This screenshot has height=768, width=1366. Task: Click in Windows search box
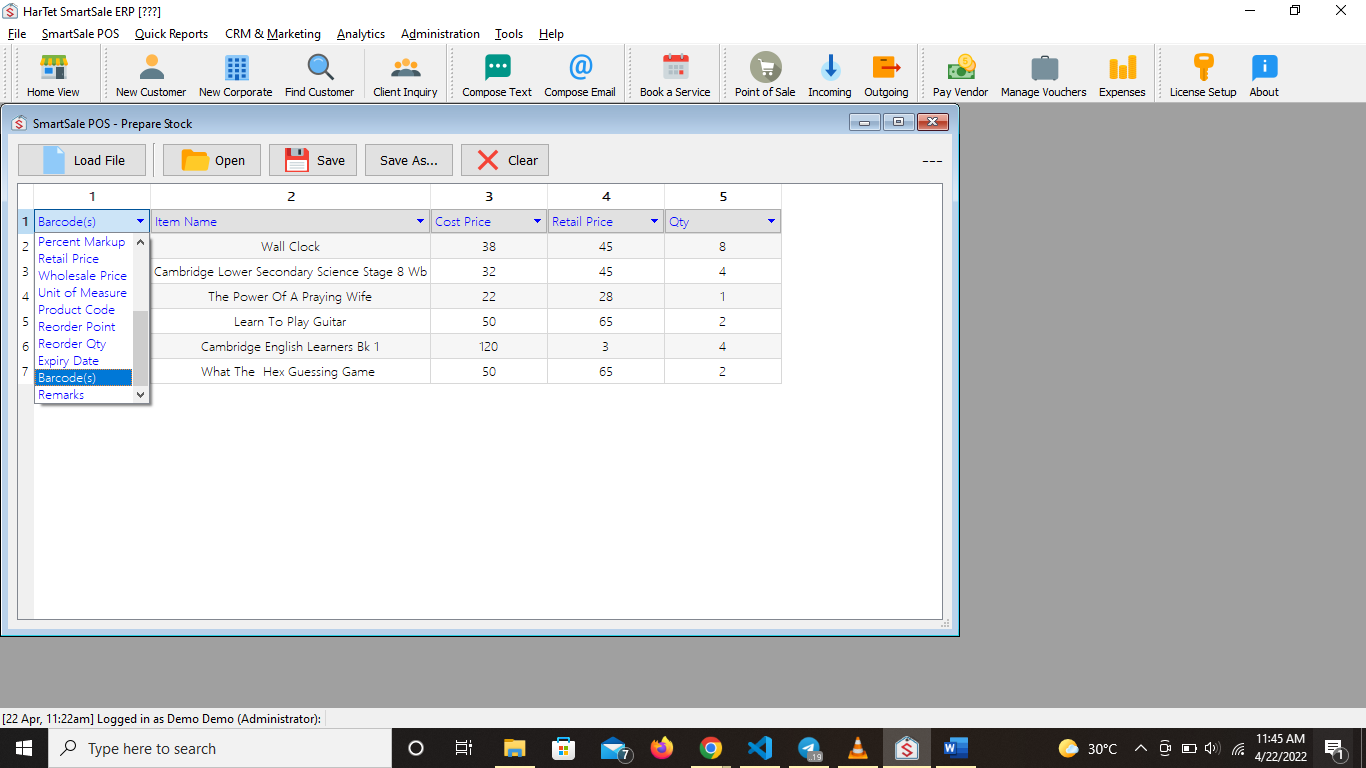(219, 748)
